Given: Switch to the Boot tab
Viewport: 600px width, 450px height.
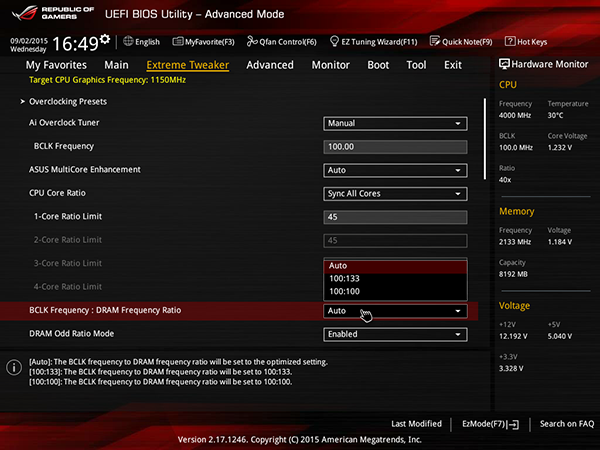Looking at the screenshot, I should pos(378,65).
